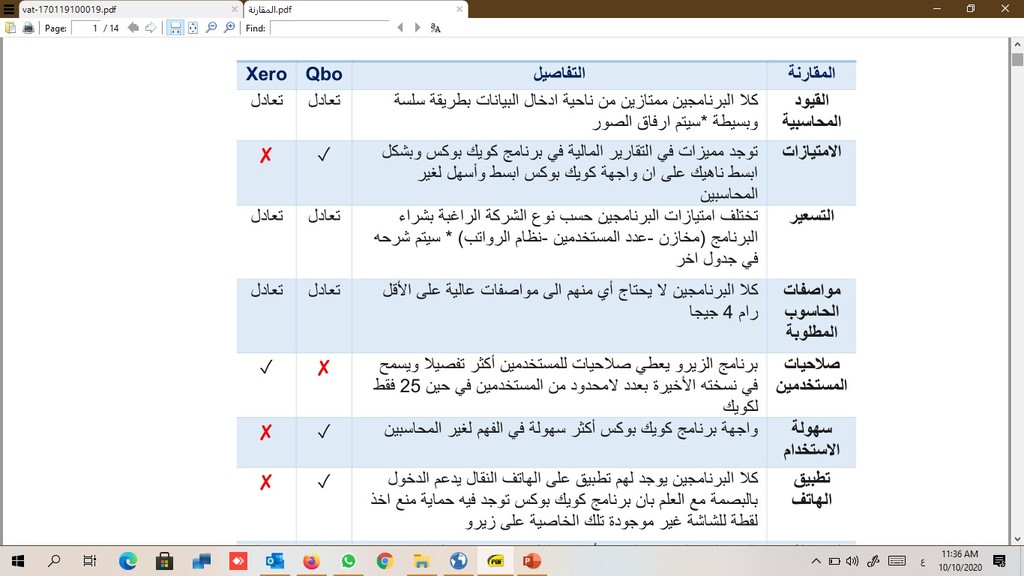
Task: Open the blue windows app on taskbar
Action: pyautogui.click(x=202, y=561)
